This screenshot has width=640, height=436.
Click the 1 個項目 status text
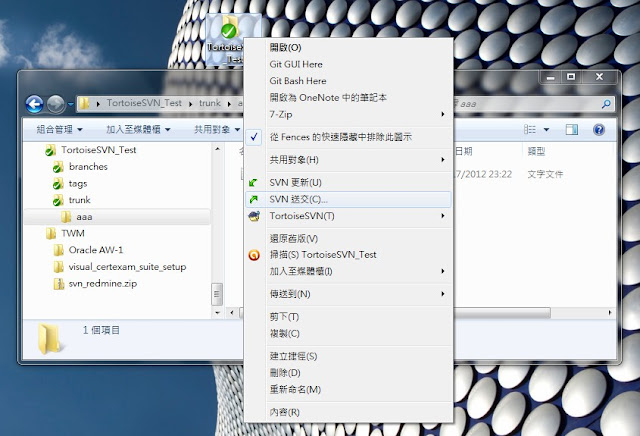101,330
